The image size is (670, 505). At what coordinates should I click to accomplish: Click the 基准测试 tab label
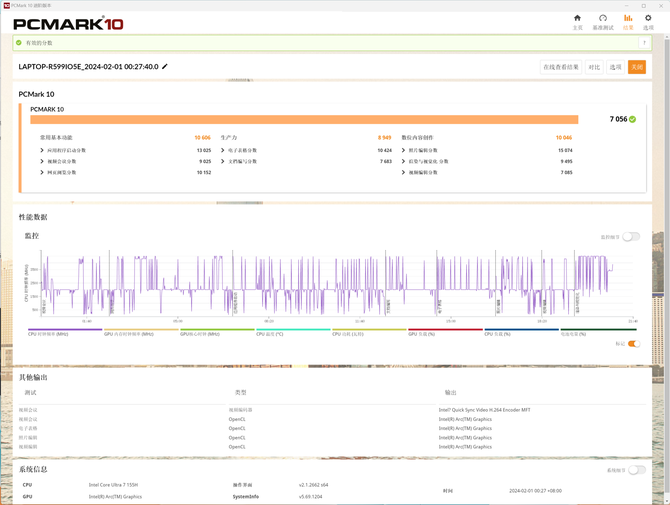pos(602,28)
